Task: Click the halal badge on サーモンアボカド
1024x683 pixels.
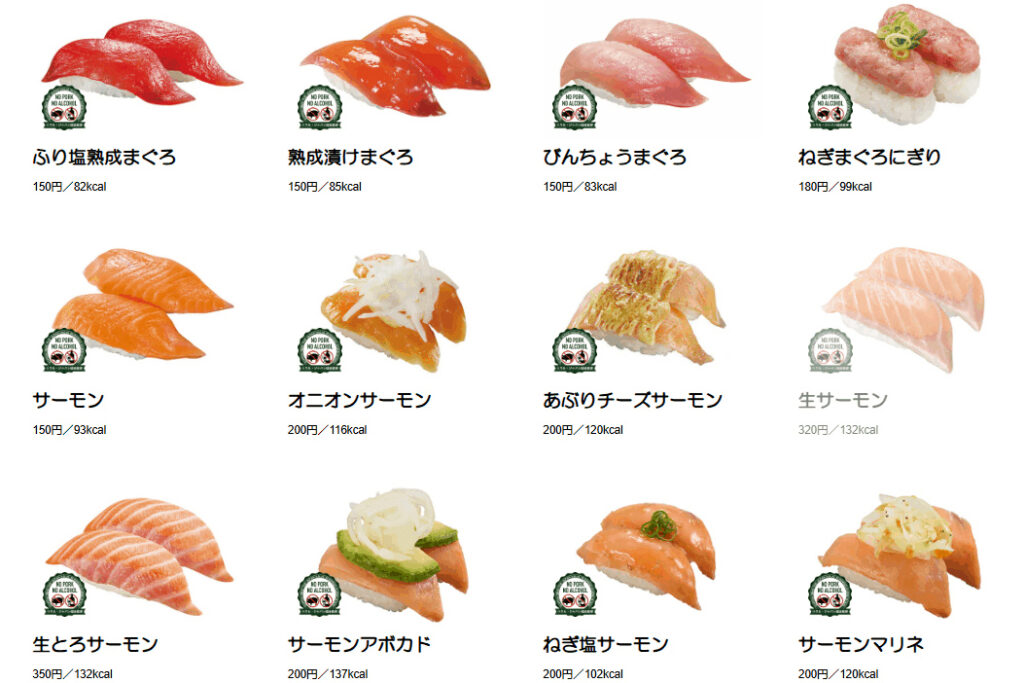Action: pos(319,595)
